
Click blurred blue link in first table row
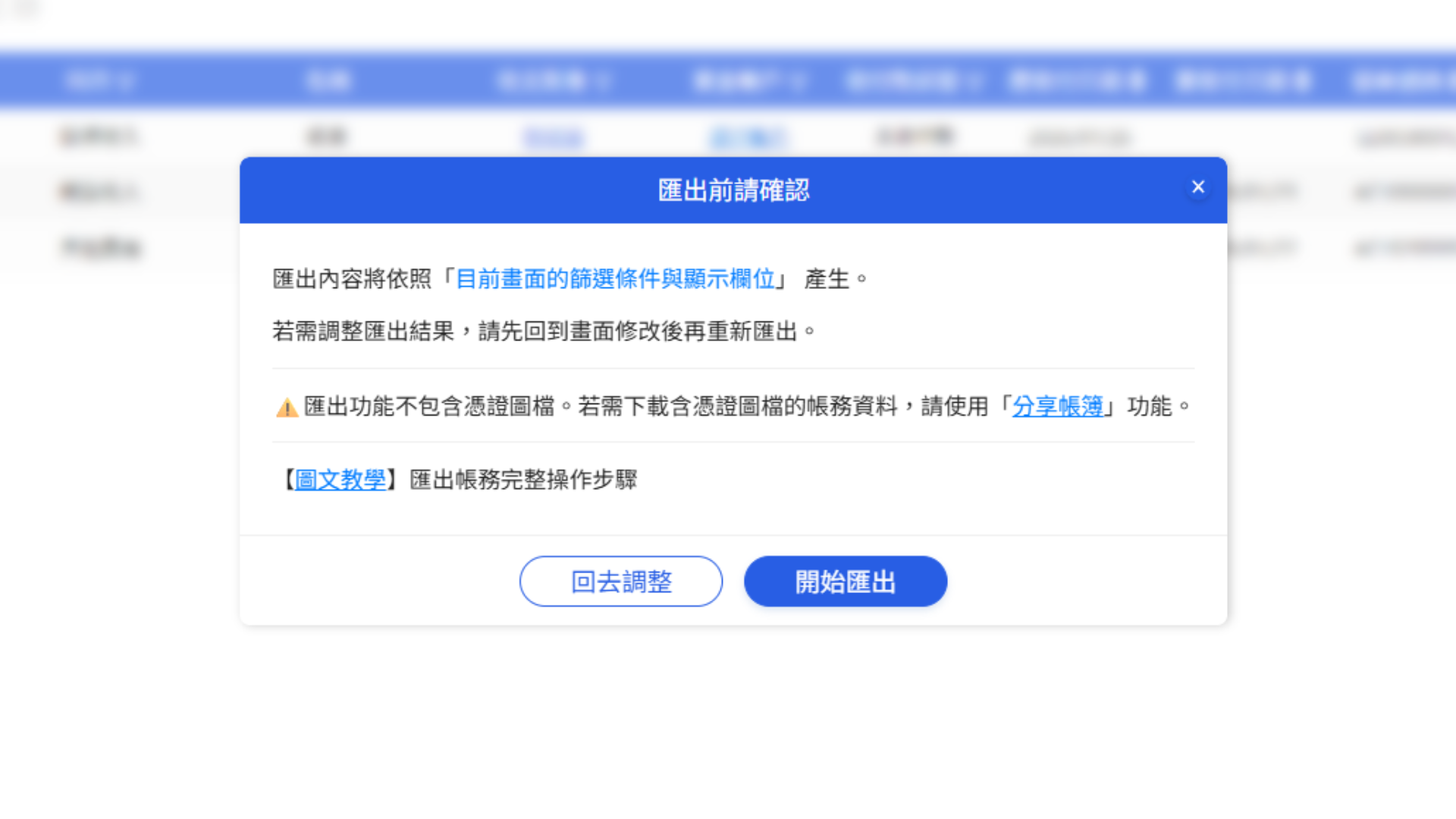point(553,138)
